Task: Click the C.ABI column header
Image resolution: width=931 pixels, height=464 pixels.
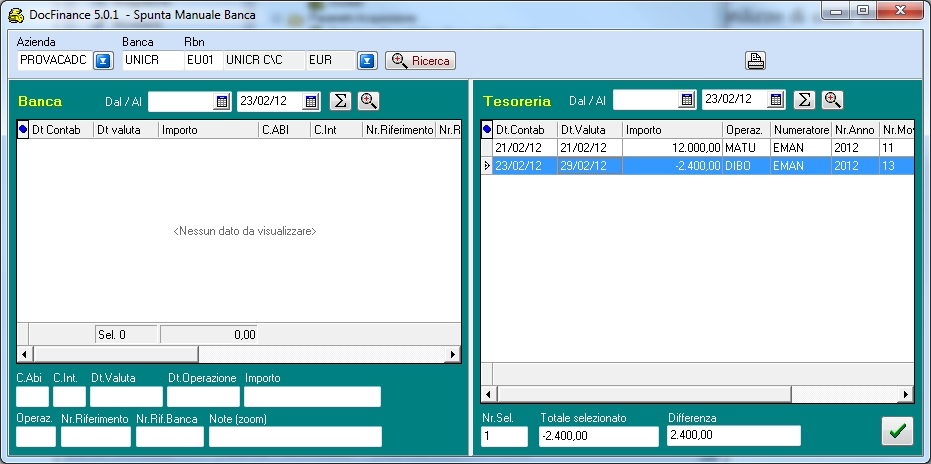Action: [284, 130]
